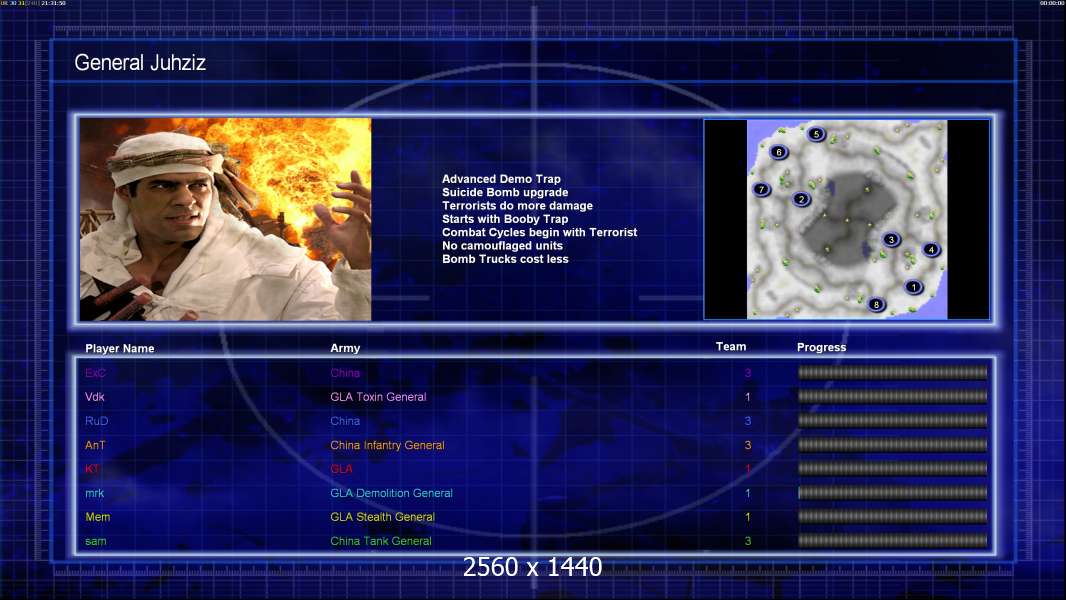
Task: Select player name KT
Action: click(92, 469)
